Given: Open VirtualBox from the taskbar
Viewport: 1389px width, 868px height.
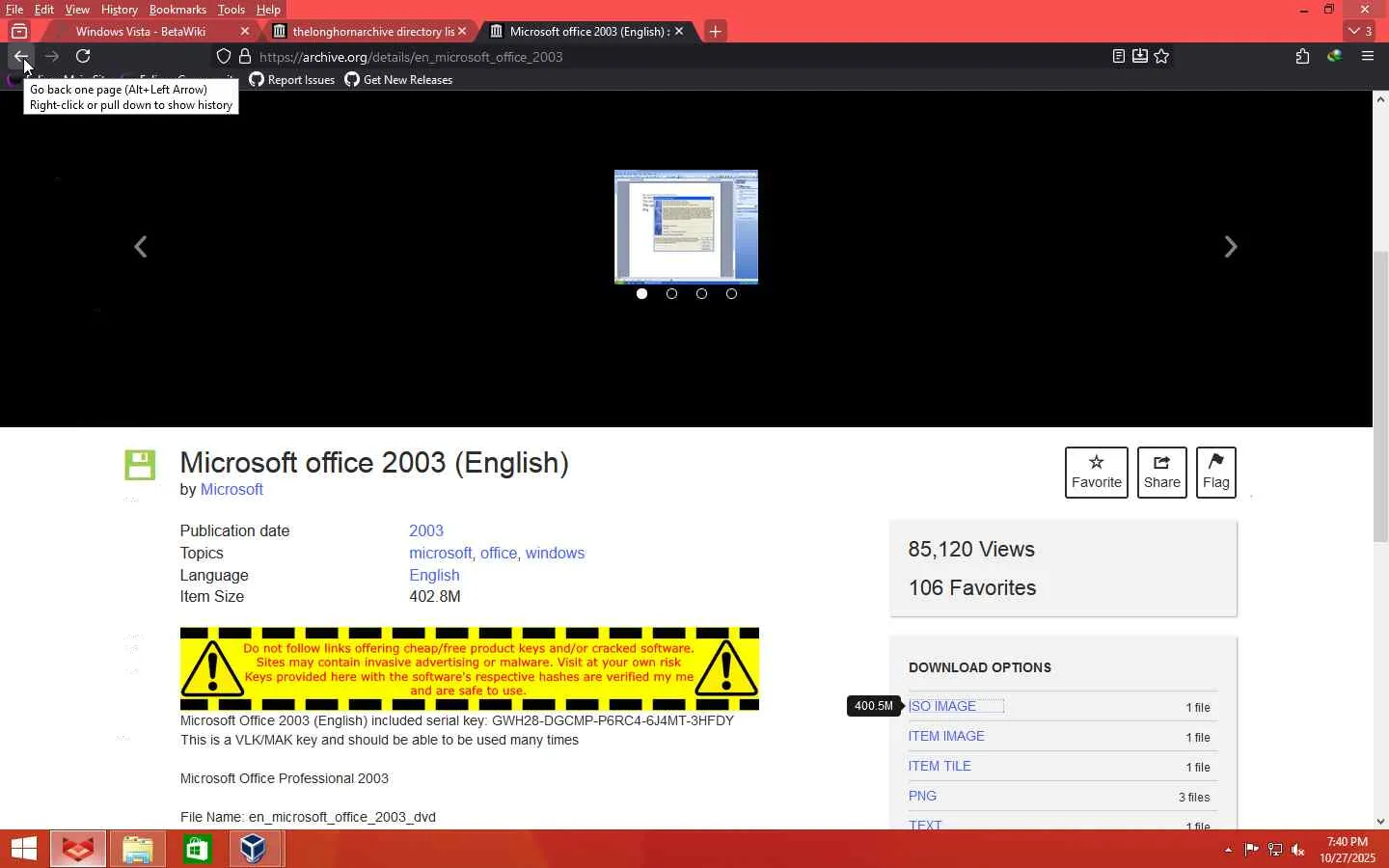Looking at the screenshot, I should (254, 850).
